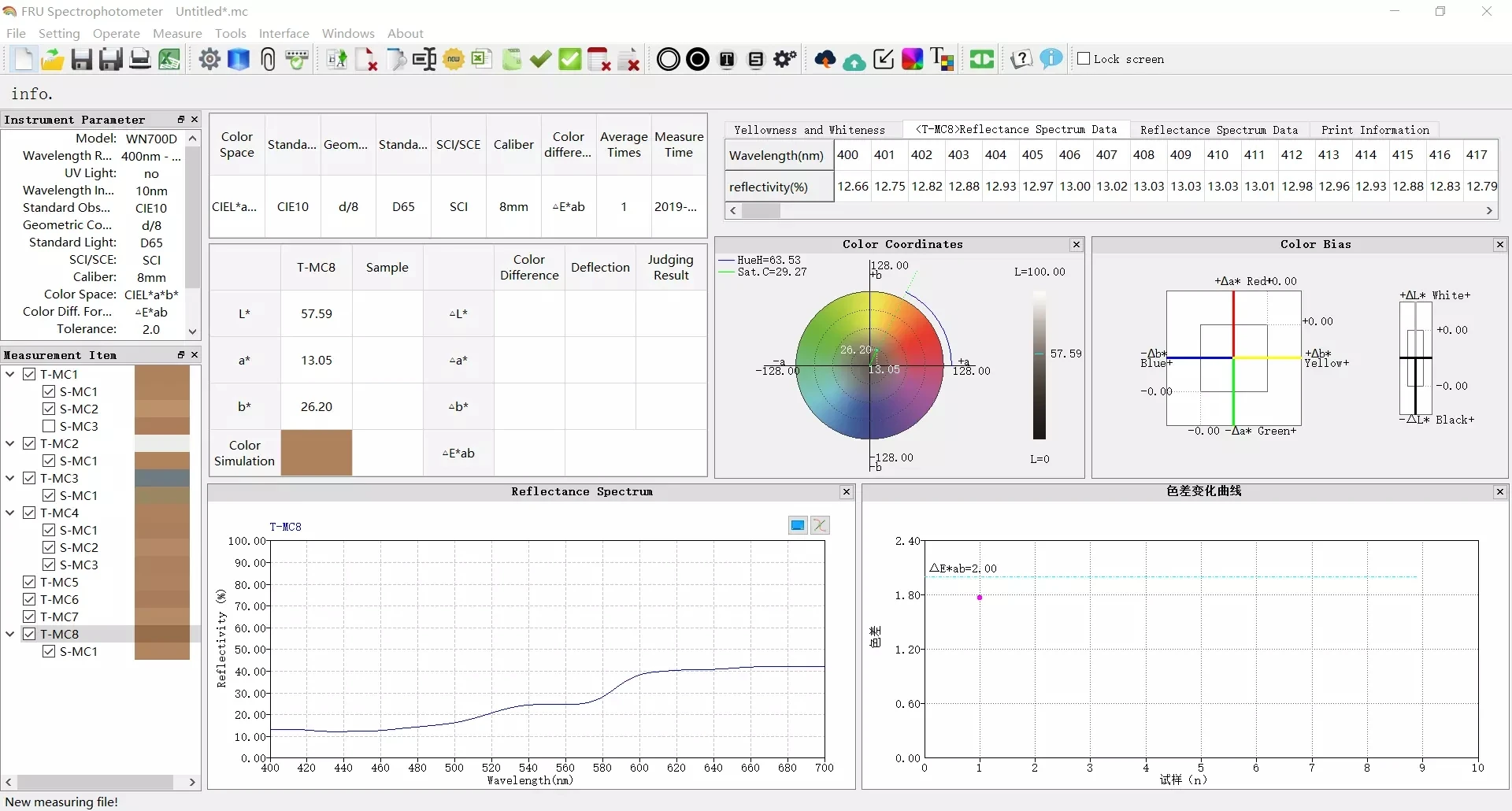Screen dimensions: 1512x811
Task: Open the Measure menu
Action: pyautogui.click(x=177, y=33)
